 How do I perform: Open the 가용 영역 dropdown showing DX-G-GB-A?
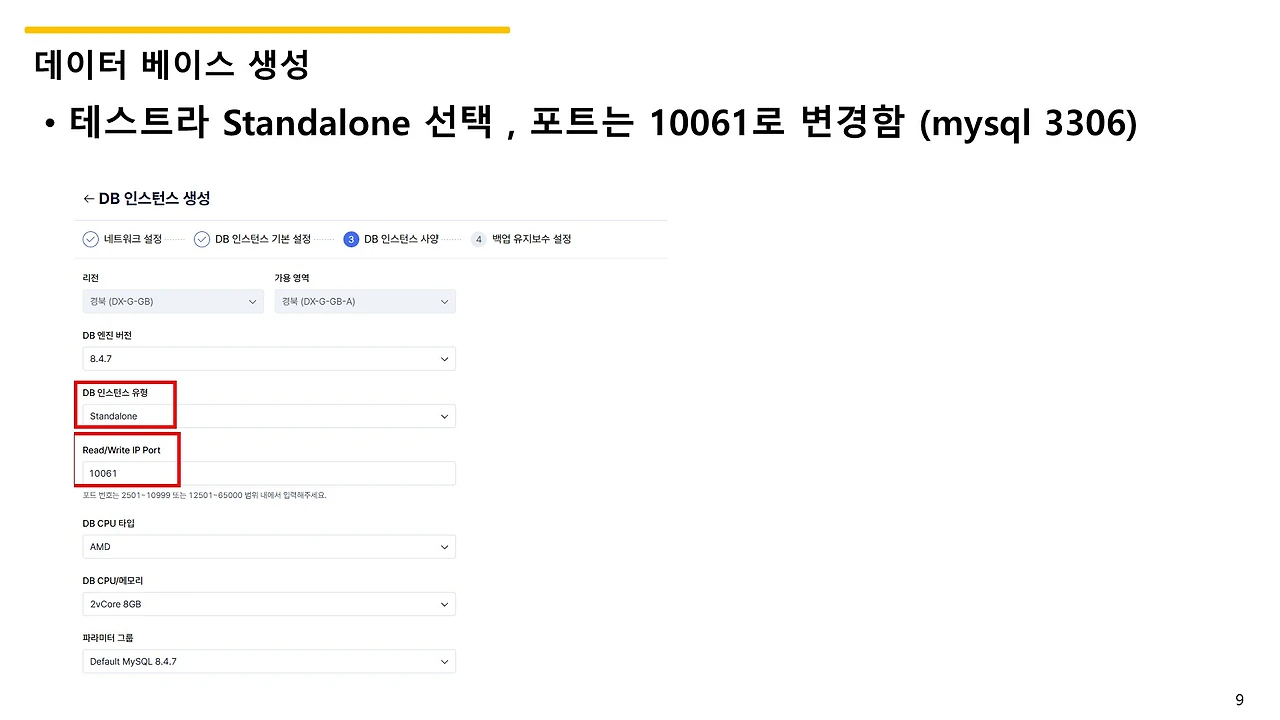(x=365, y=301)
